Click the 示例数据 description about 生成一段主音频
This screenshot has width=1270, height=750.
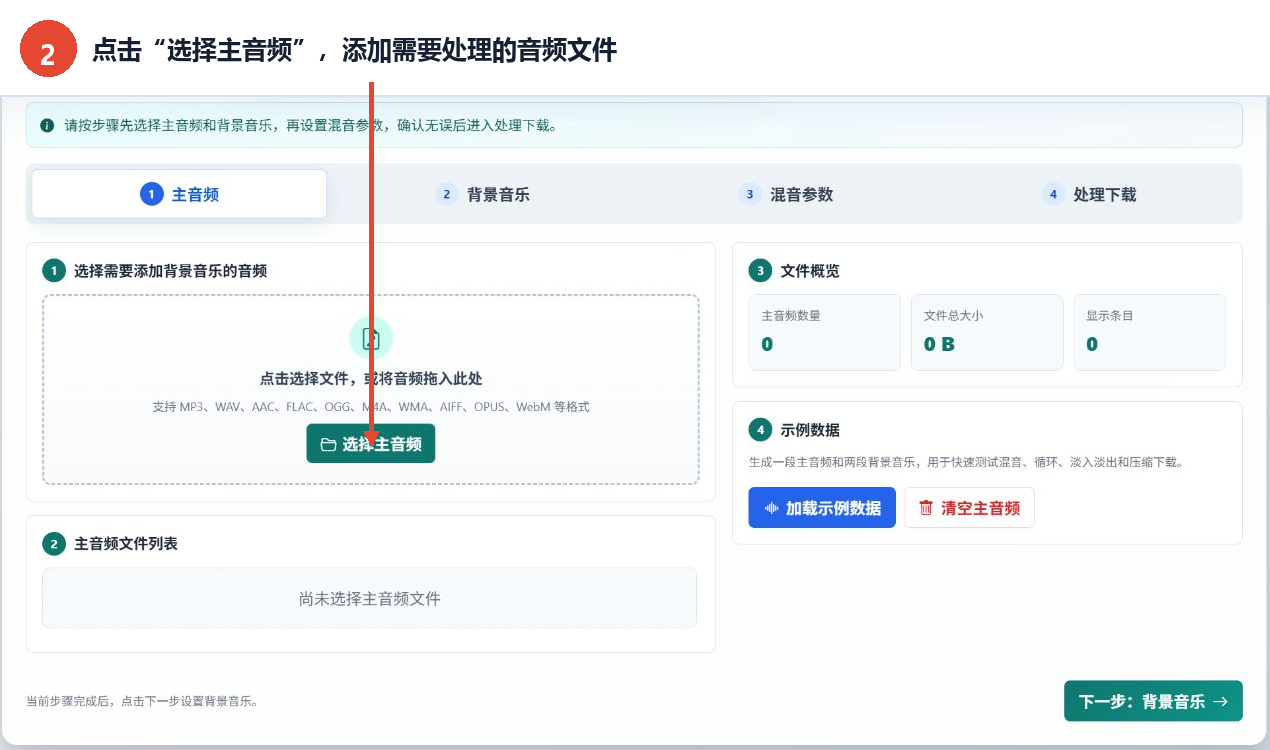(x=966, y=462)
